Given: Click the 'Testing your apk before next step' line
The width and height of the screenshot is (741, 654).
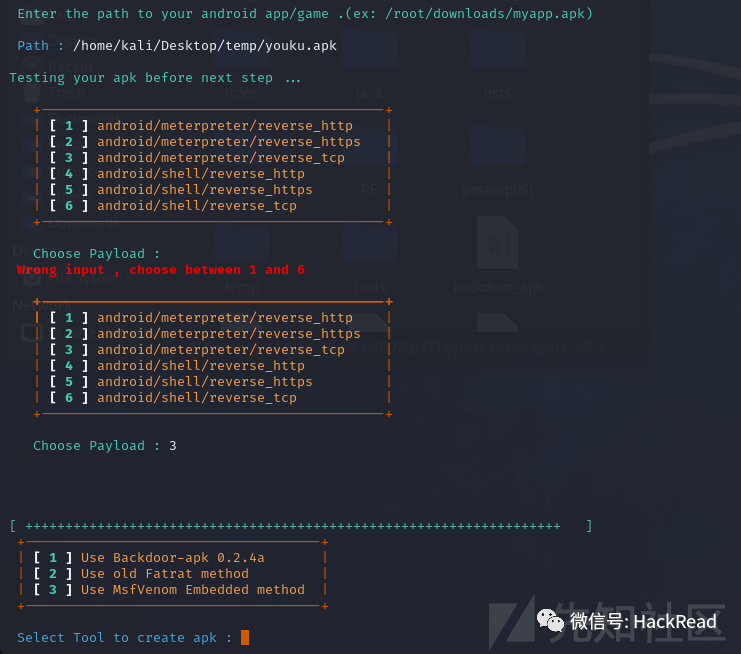Looking at the screenshot, I should (155, 77).
